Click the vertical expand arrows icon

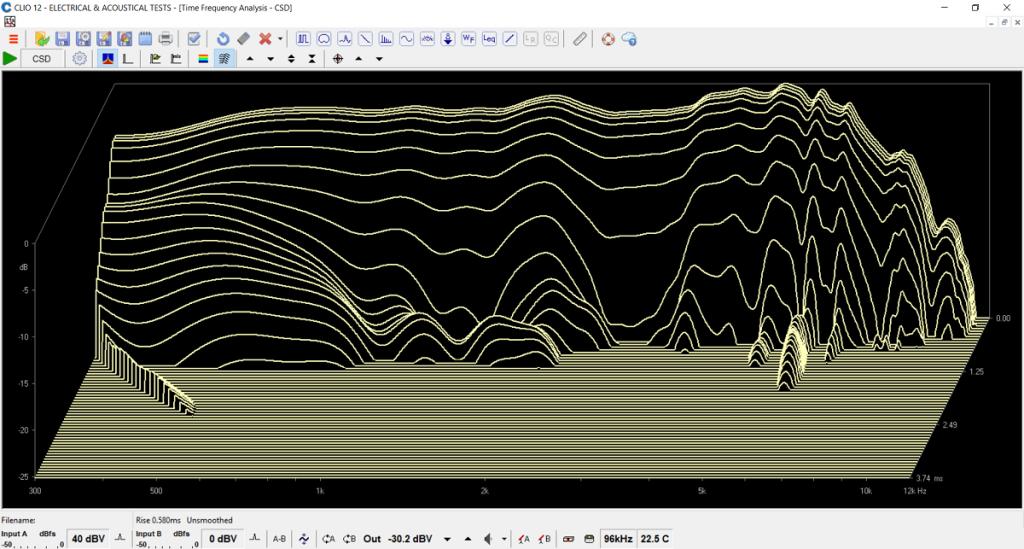coord(291,59)
